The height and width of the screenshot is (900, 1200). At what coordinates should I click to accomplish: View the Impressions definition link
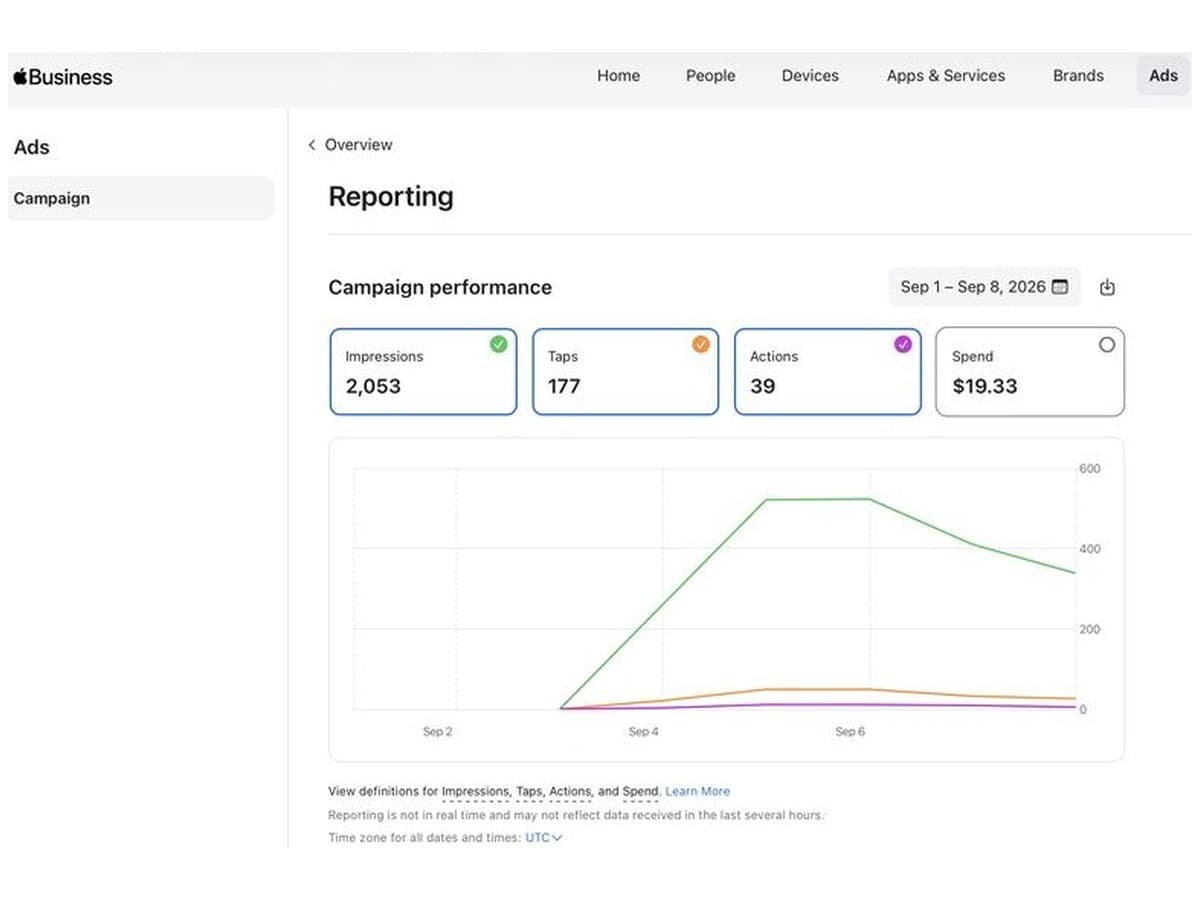point(475,791)
